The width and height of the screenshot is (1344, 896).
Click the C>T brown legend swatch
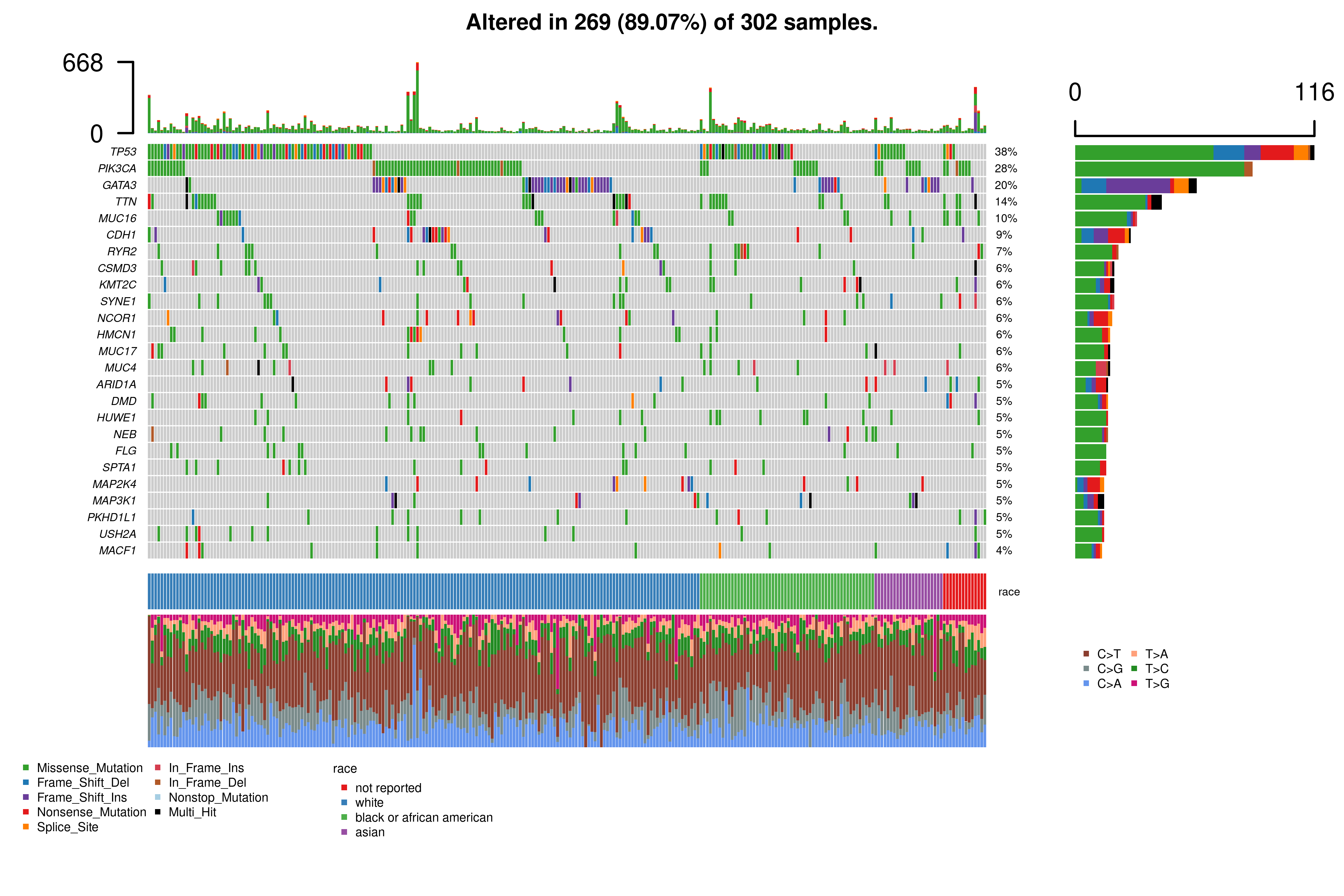[x=1086, y=654]
